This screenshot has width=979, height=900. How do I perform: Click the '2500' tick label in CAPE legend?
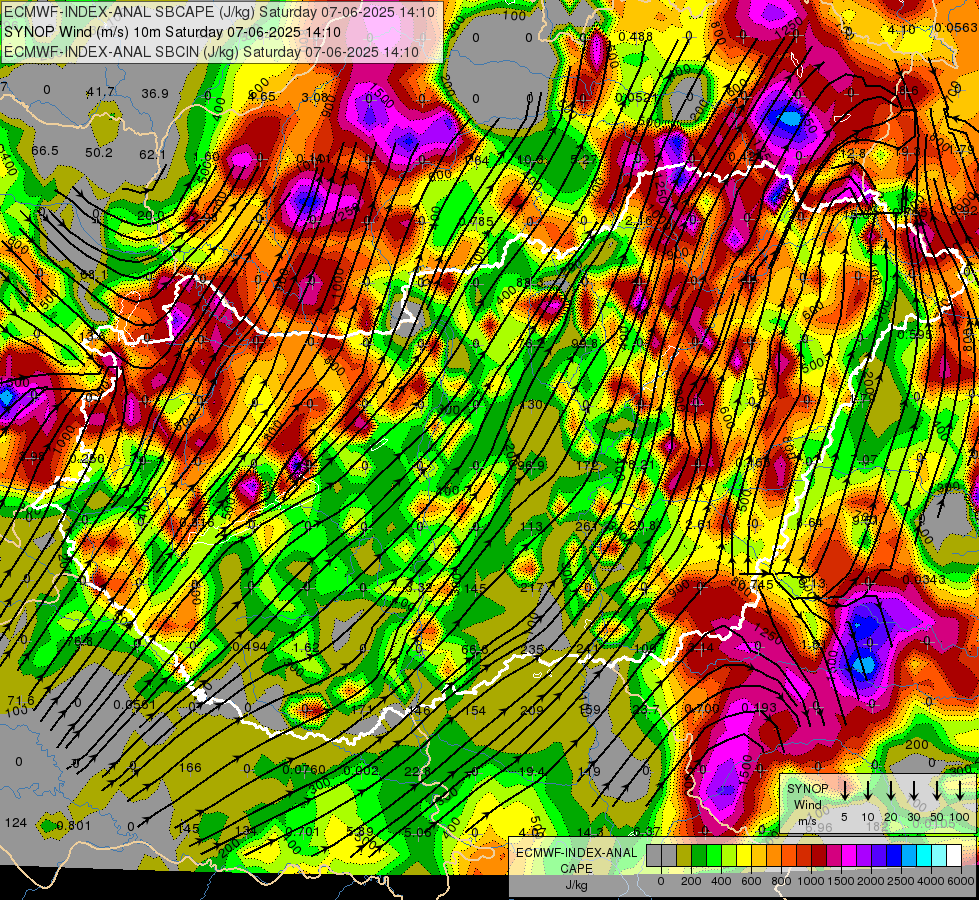point(900,881)
